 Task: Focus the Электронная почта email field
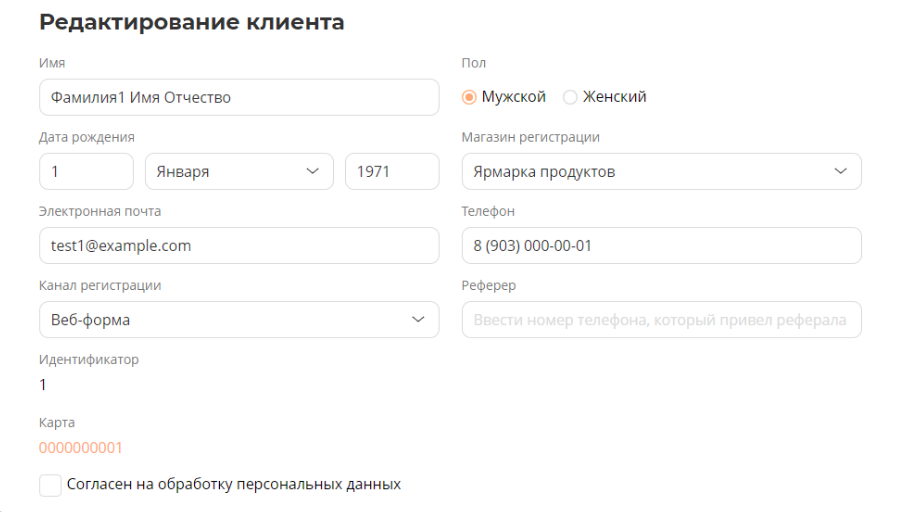pos(238,245)
